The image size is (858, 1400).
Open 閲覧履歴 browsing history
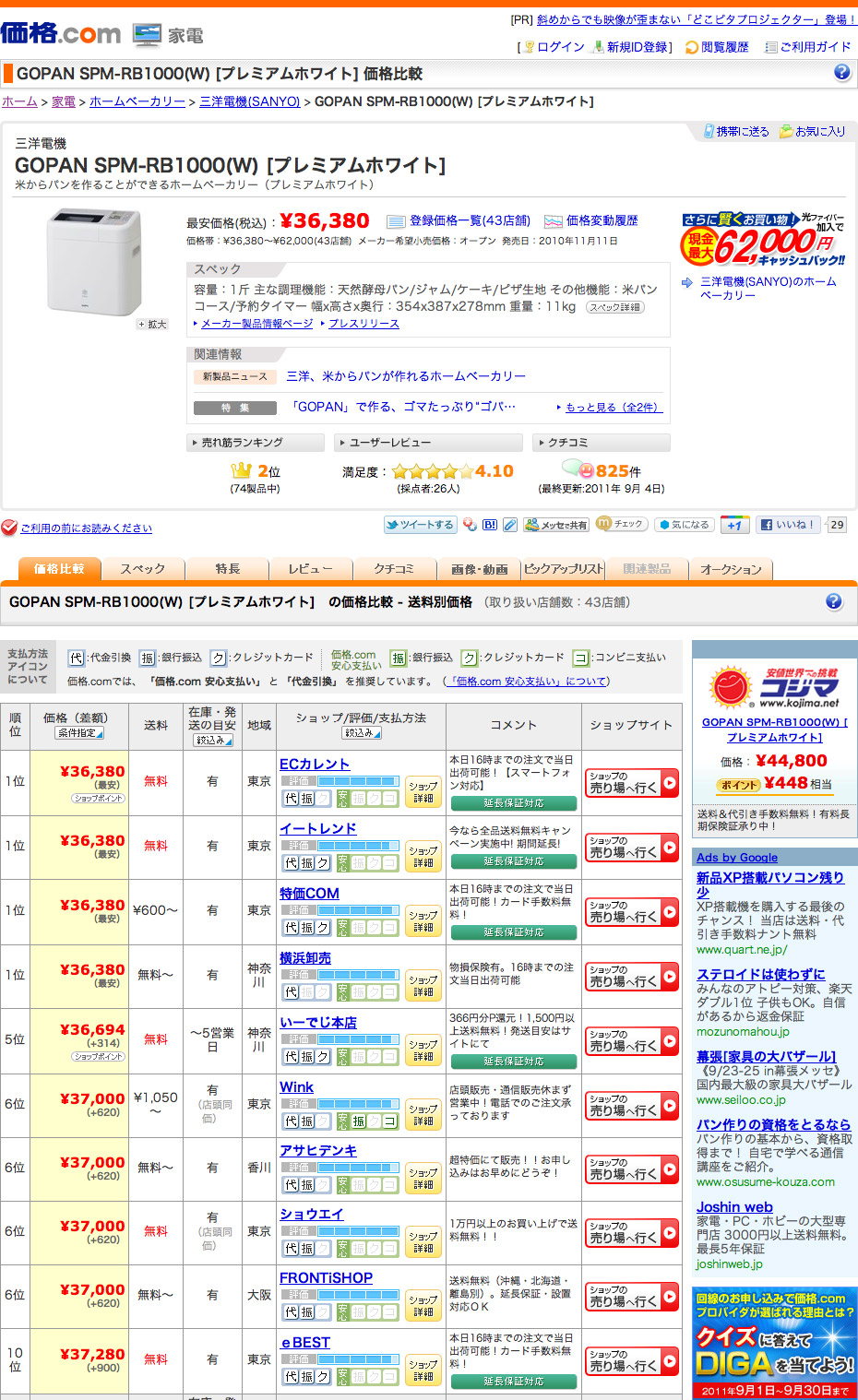[x=724, y=47]
